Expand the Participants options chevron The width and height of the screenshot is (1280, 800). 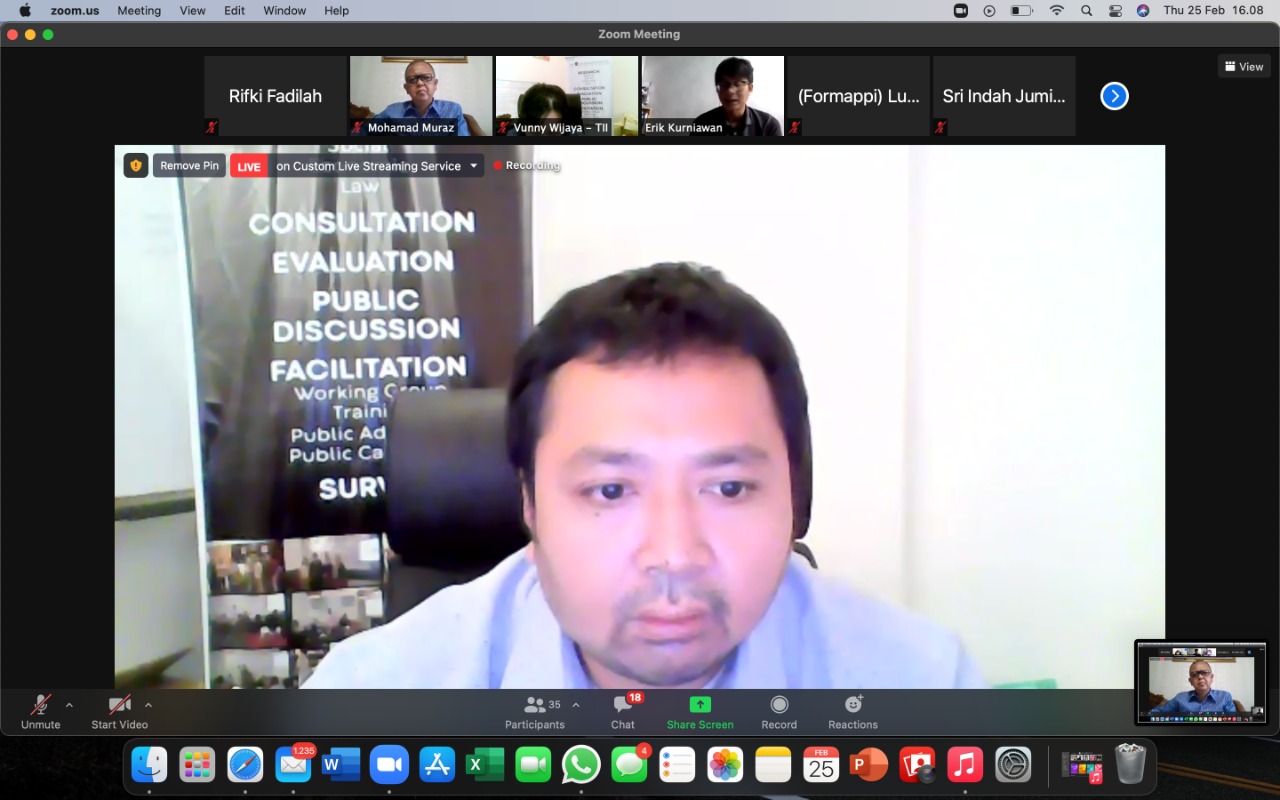tap(576, 705)
